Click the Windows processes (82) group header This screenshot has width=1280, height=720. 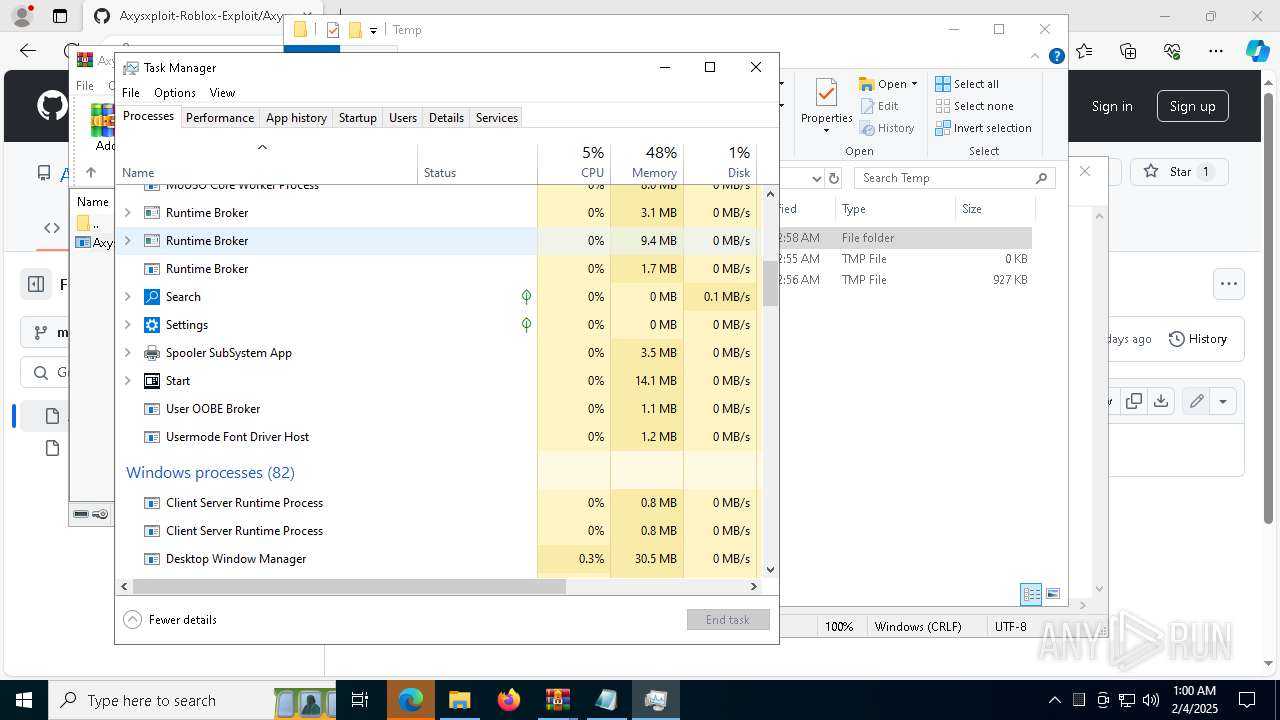coord(210,472)
